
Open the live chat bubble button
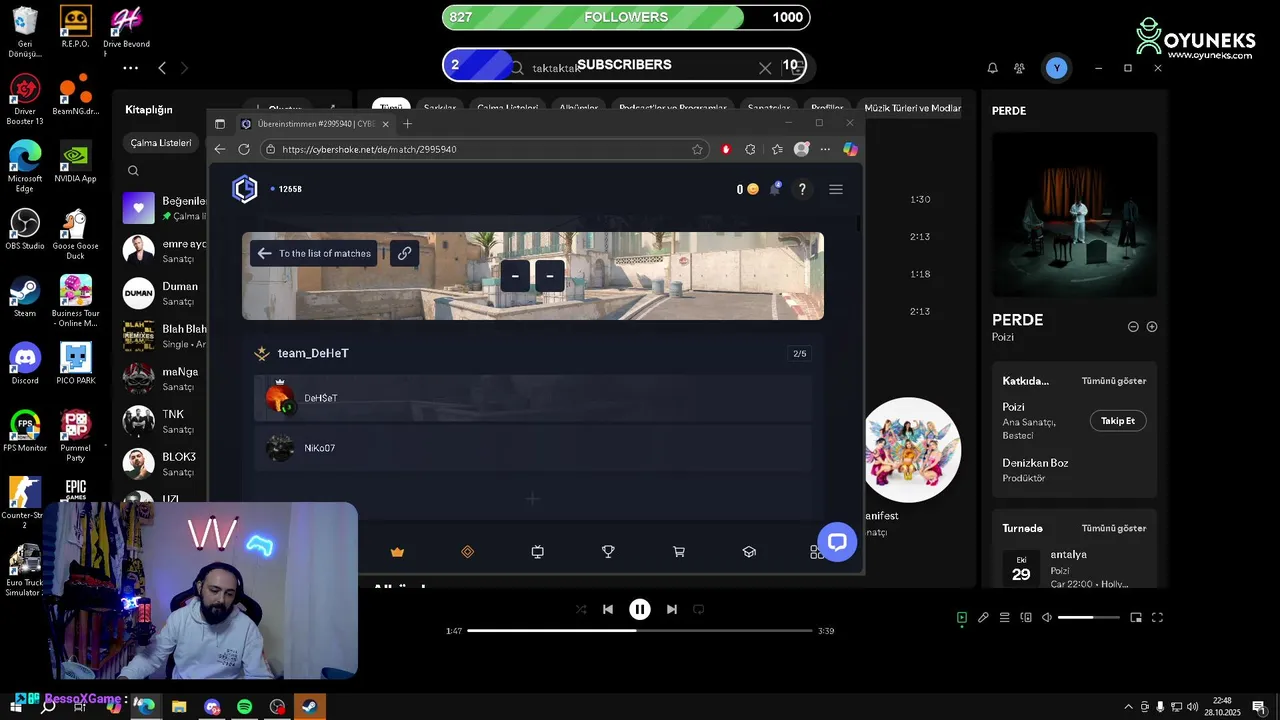click(x=837, y=542)
